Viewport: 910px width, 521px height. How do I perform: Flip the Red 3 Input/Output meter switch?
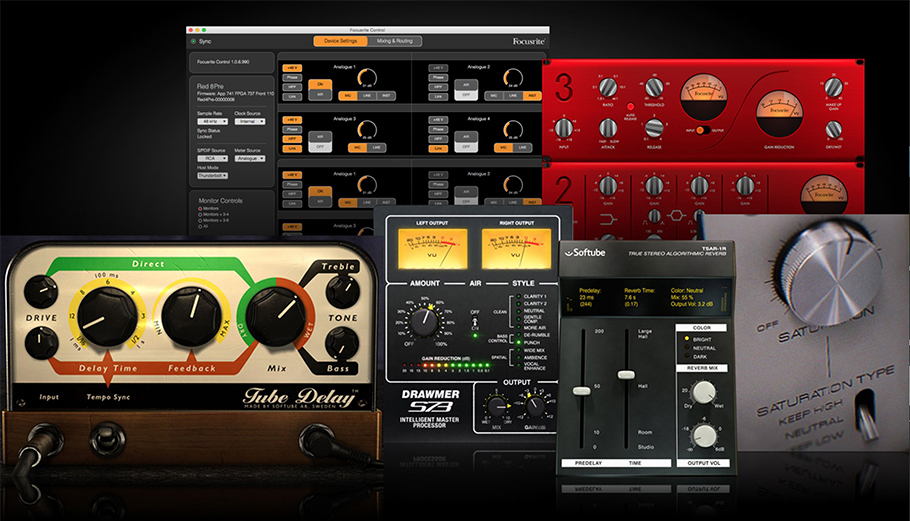tap(703, 130)
